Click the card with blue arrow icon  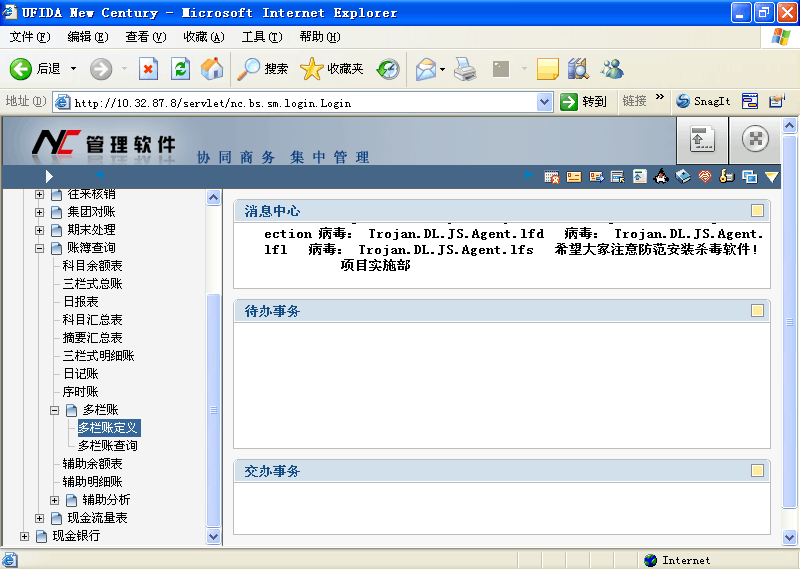click(596, 177)
